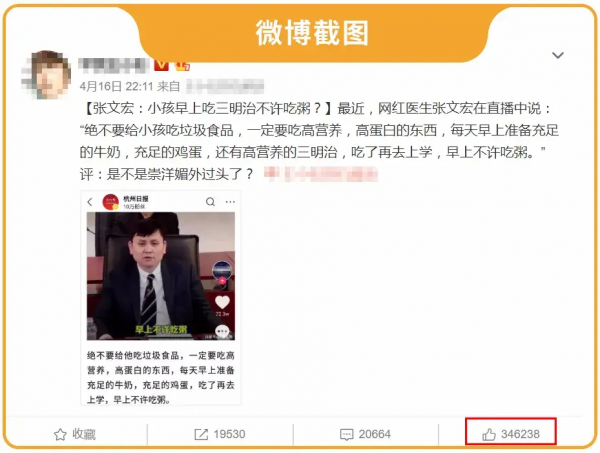Viewport: 600px width, 453px height.
Task: Open the embedded video image of the man
Action: click(161, 276)
